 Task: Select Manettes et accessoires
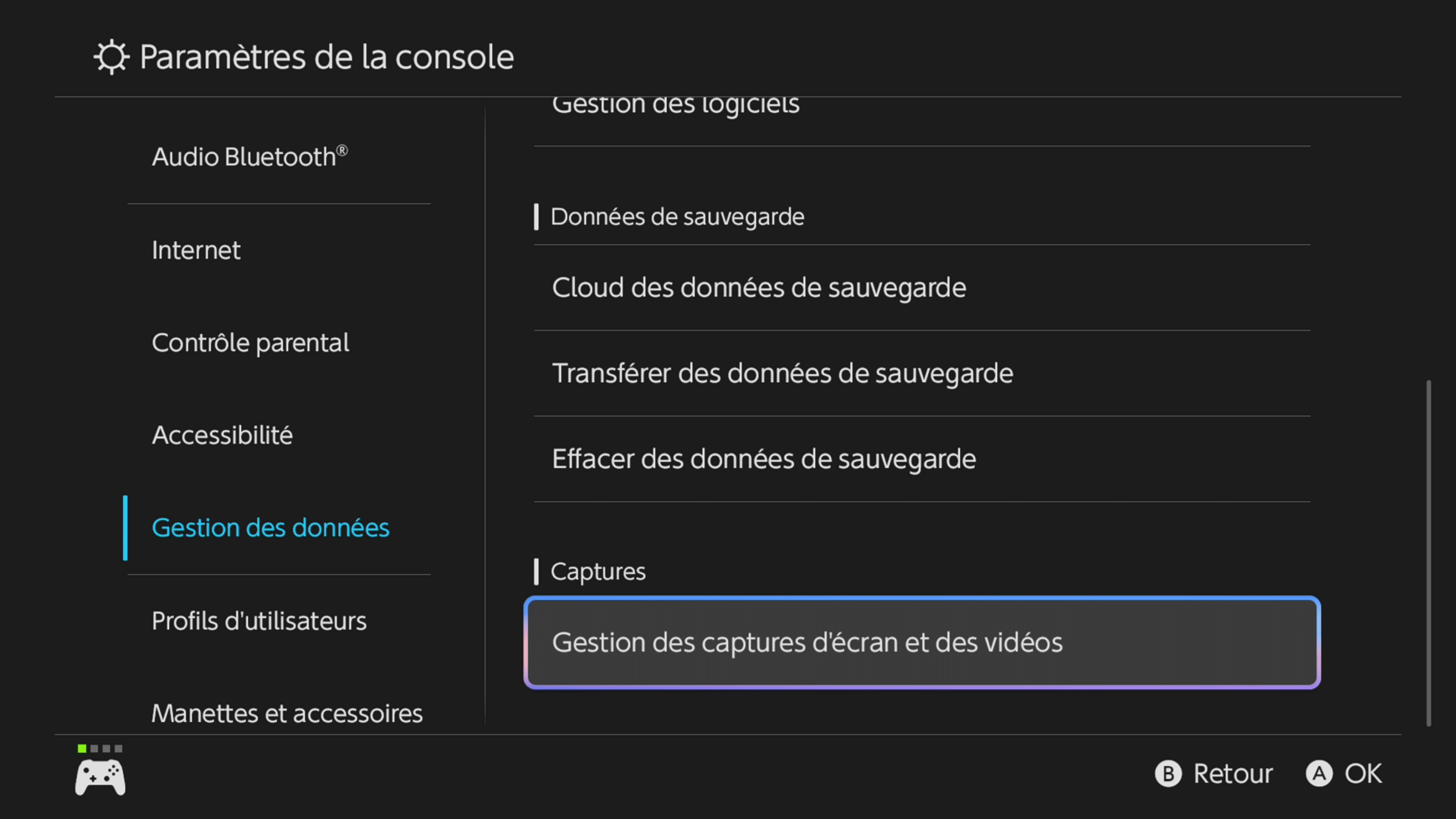[x=287, y=713]
